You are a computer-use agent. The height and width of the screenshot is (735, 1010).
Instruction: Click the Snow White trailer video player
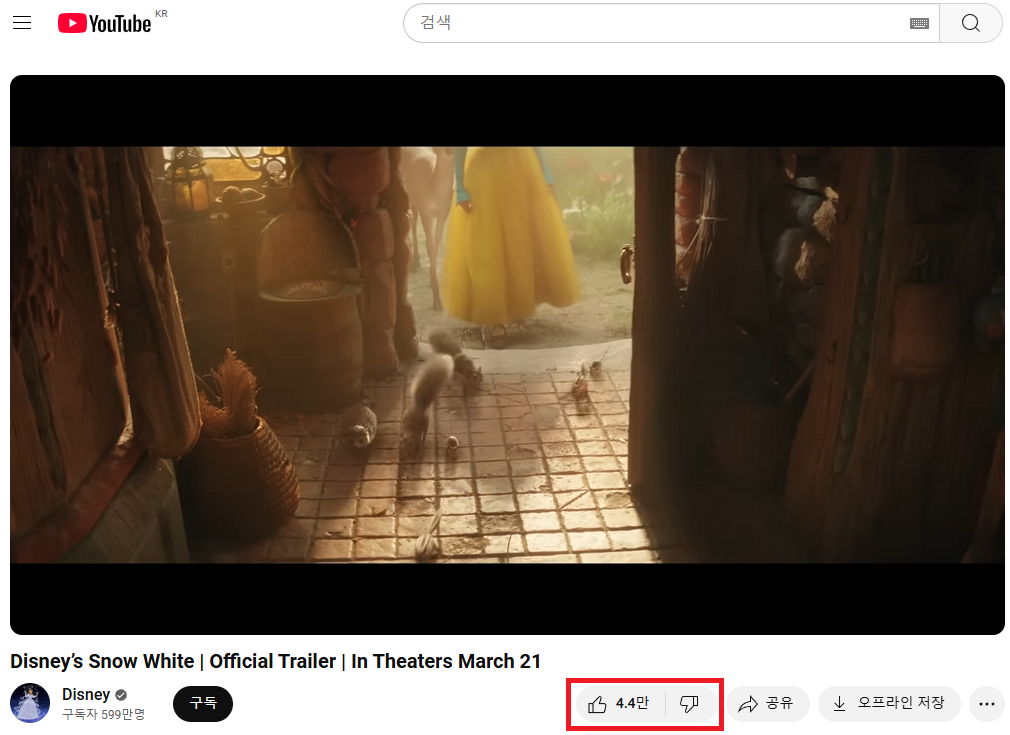tap(507, 354)
